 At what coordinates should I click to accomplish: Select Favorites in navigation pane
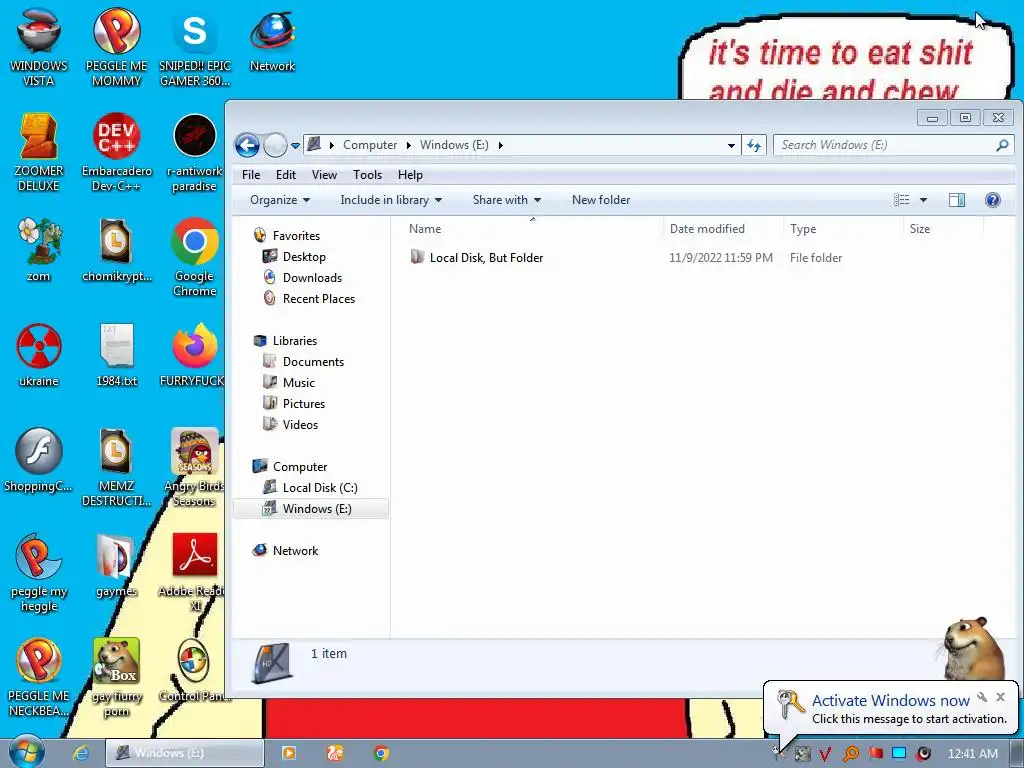click(296, 236)
